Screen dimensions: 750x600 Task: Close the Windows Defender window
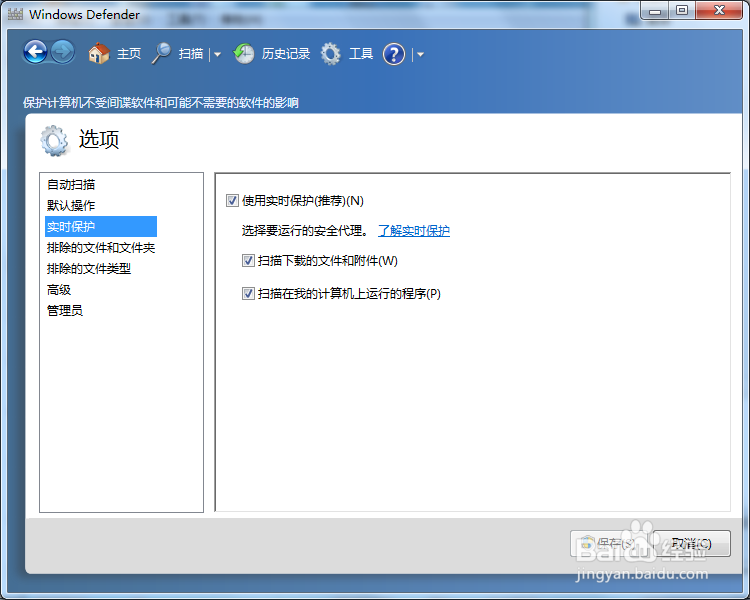[x=719, y=11]
